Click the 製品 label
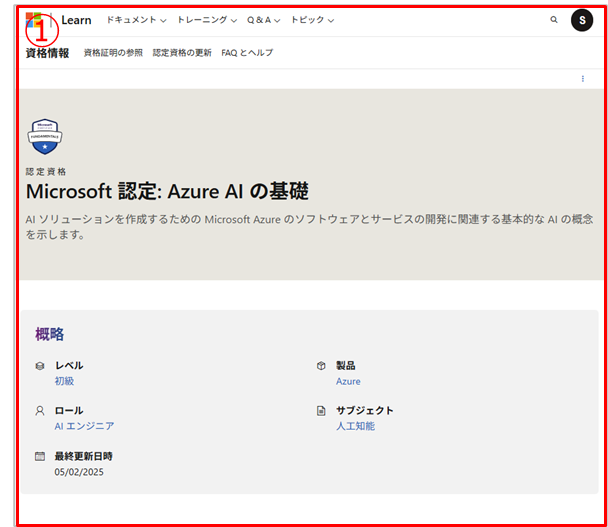 click(345, 365)
